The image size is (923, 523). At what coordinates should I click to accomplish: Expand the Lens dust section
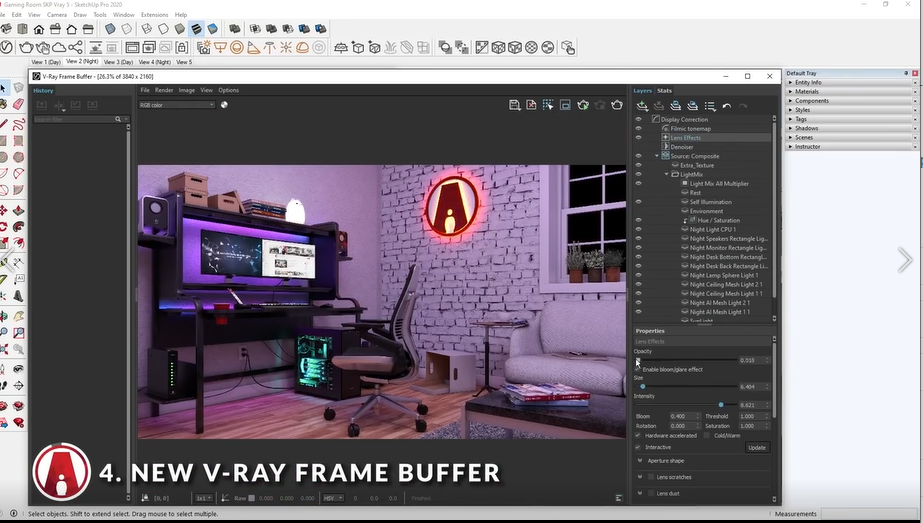coord(640,494)
